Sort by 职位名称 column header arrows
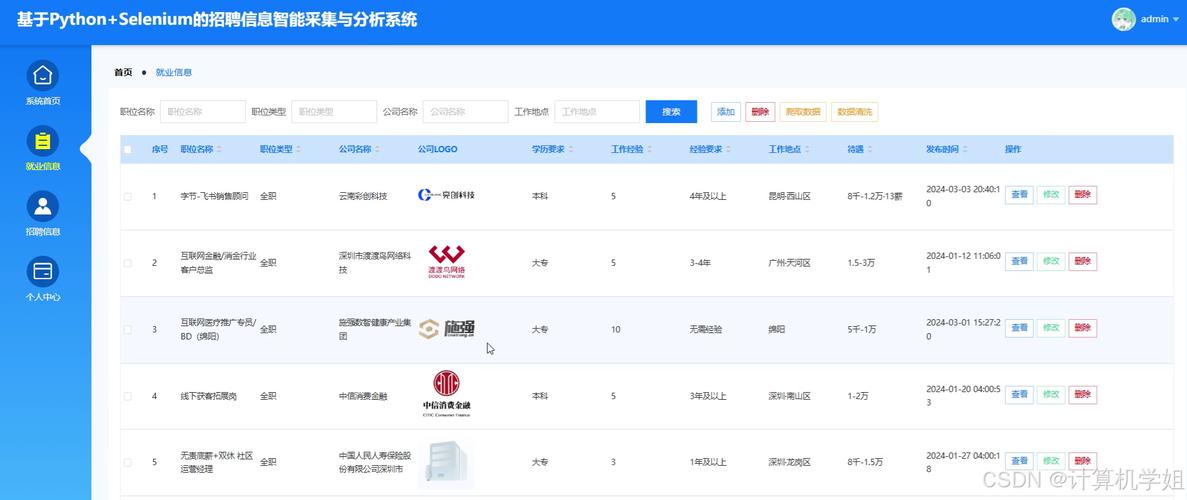Image resolution: width=1187 pixels, height=500 pixels. (220, 150)
